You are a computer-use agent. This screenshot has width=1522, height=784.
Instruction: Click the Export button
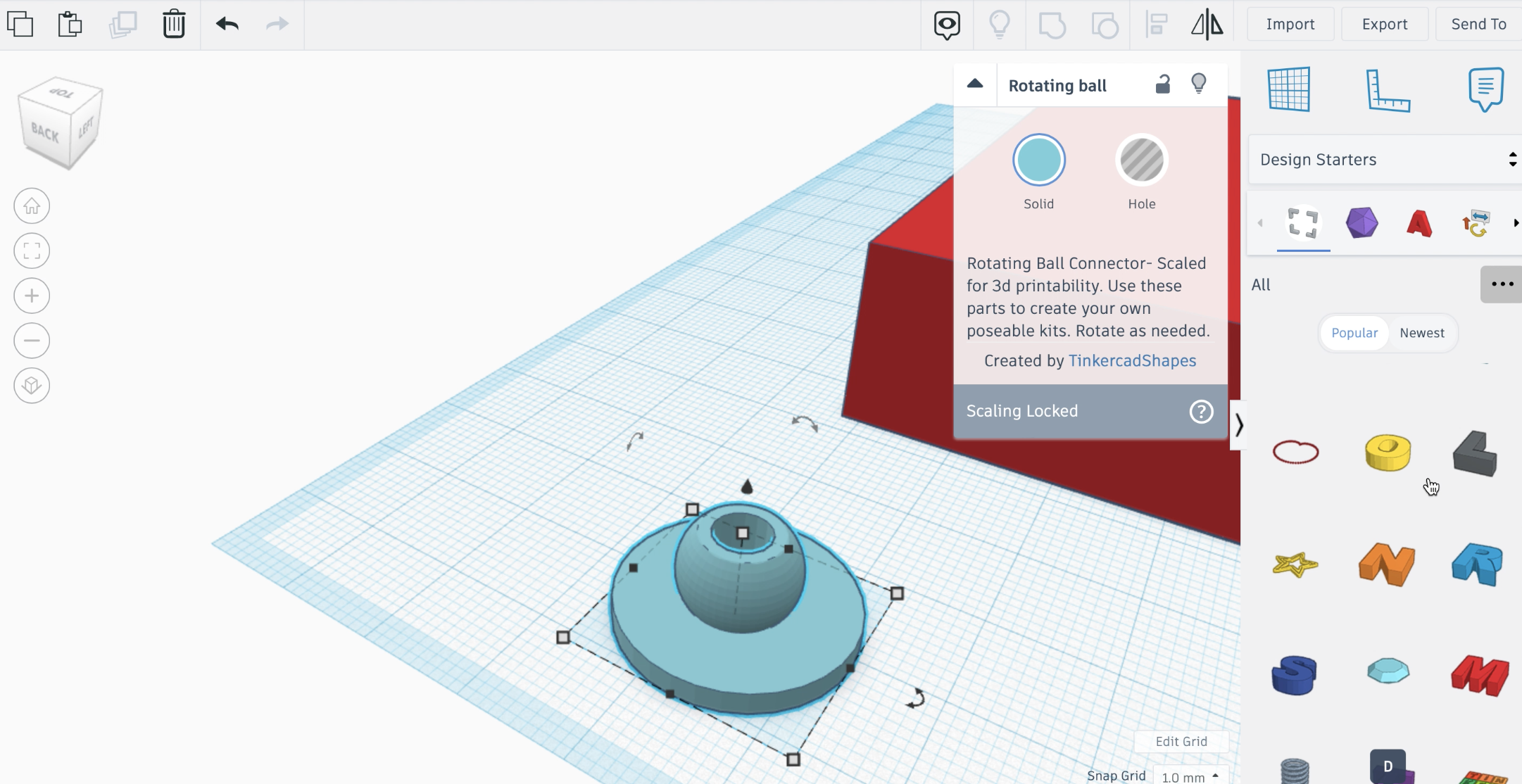click(x=1385, y=25)
